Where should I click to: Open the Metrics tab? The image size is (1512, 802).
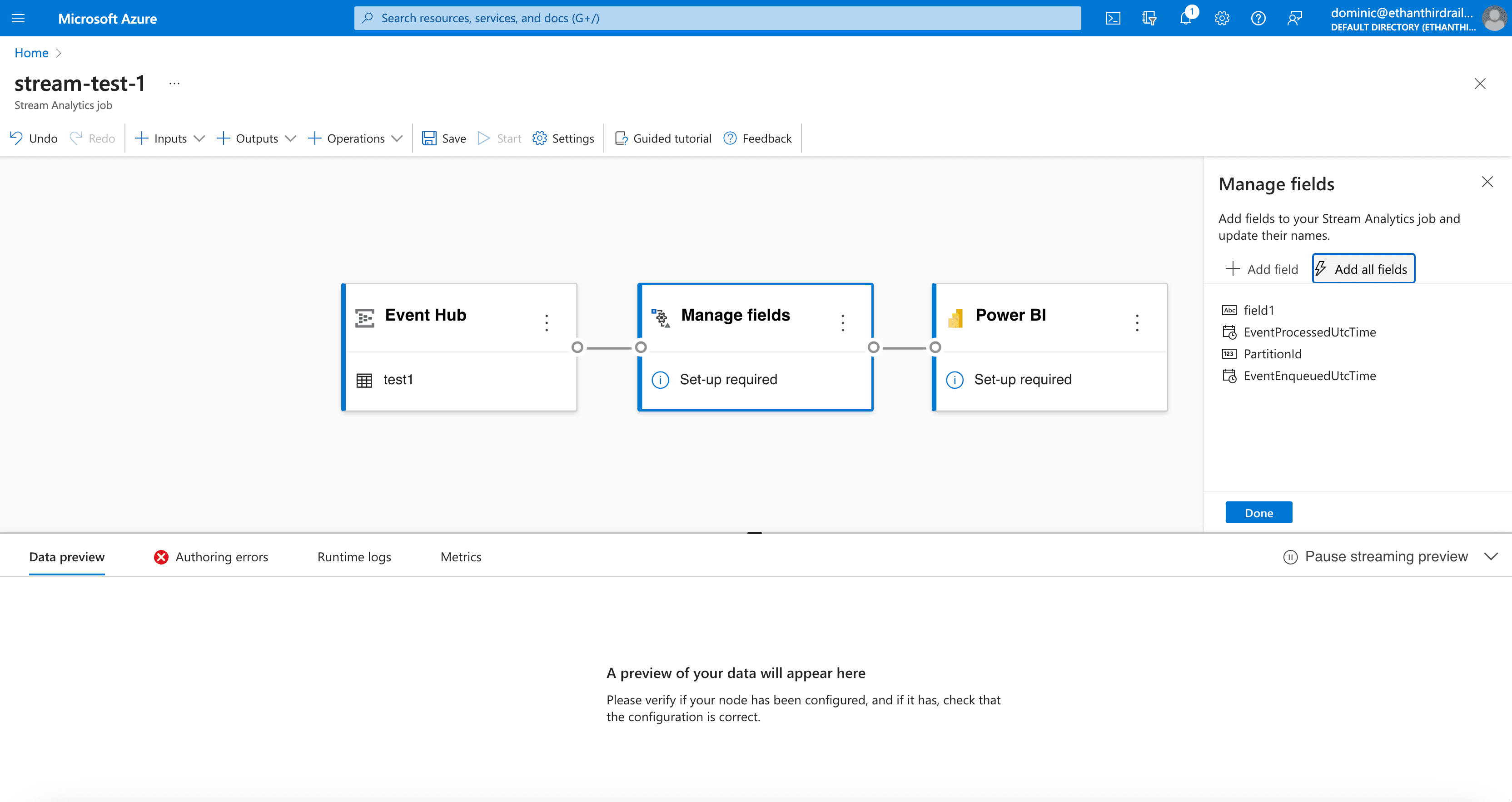[461, 557]
